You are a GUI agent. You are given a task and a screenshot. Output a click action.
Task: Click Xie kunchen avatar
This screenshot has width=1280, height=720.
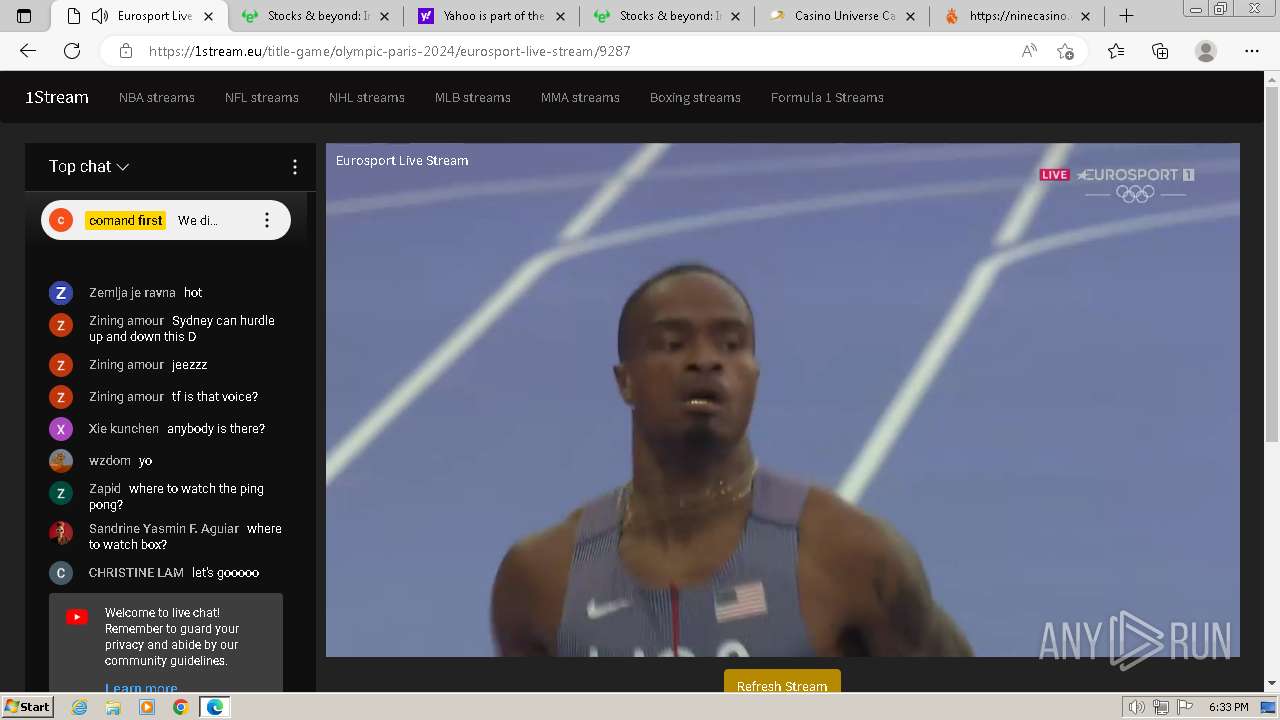(x=61, y=429)
